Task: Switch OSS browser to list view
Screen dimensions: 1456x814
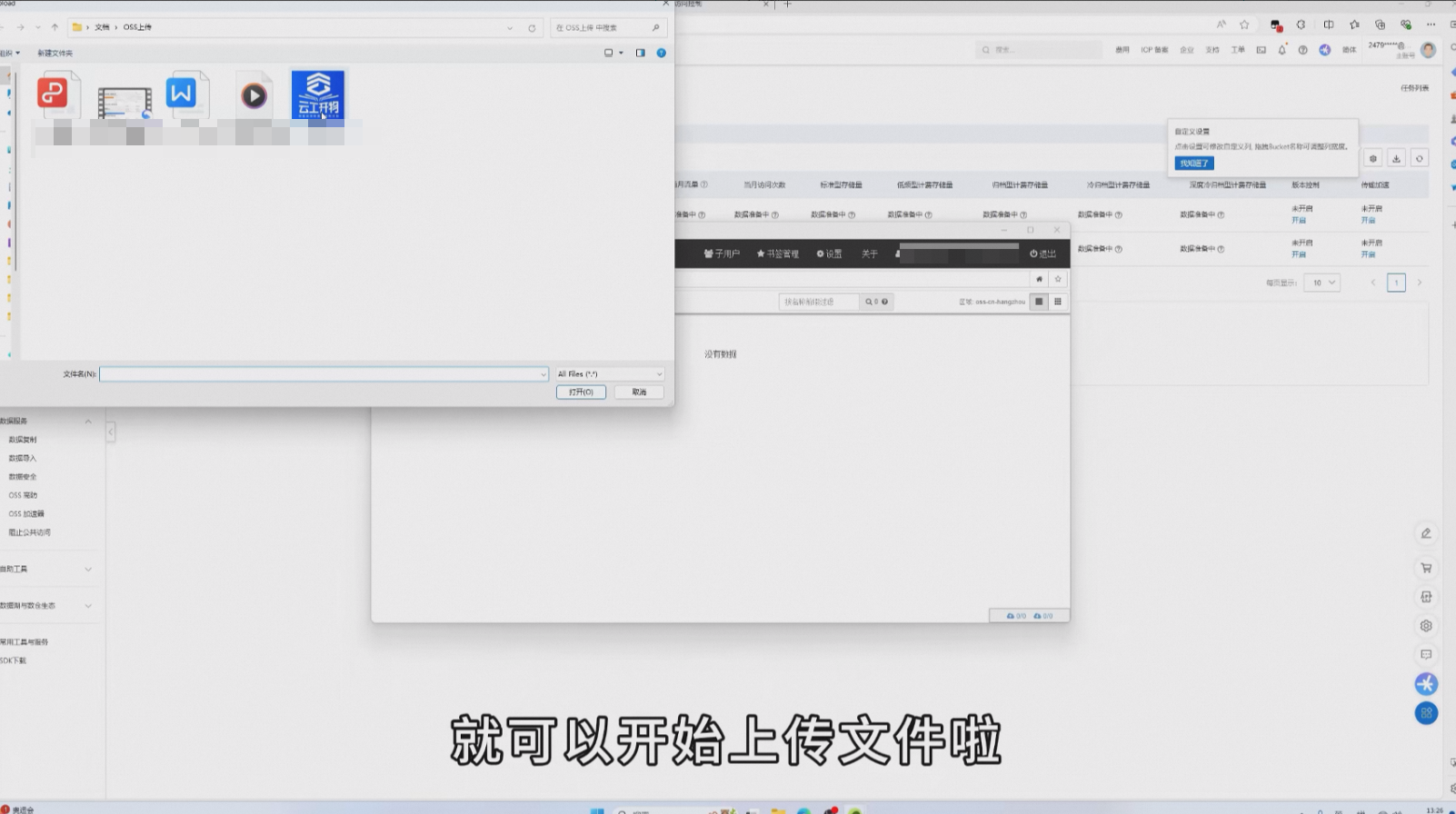Action: [x=1039, y=302]
